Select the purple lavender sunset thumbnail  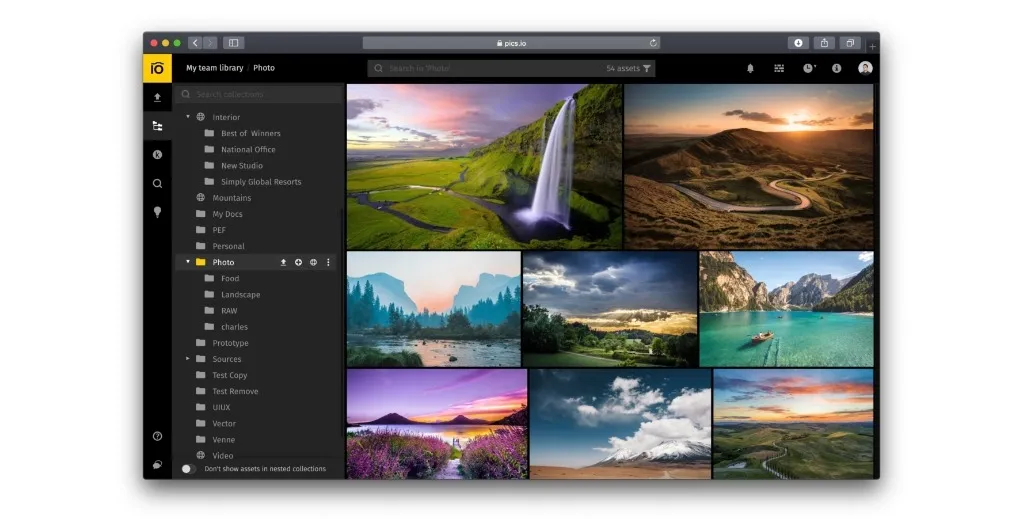pyautogui.click(x=437, y=424)
